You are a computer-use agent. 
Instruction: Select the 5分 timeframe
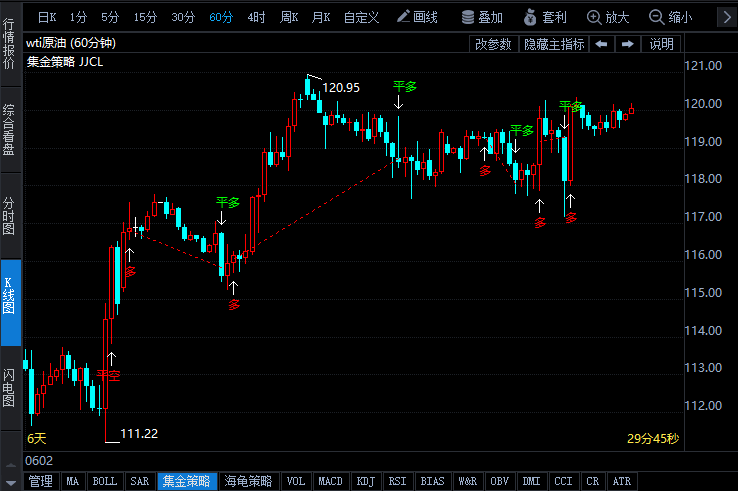point(110,17)
